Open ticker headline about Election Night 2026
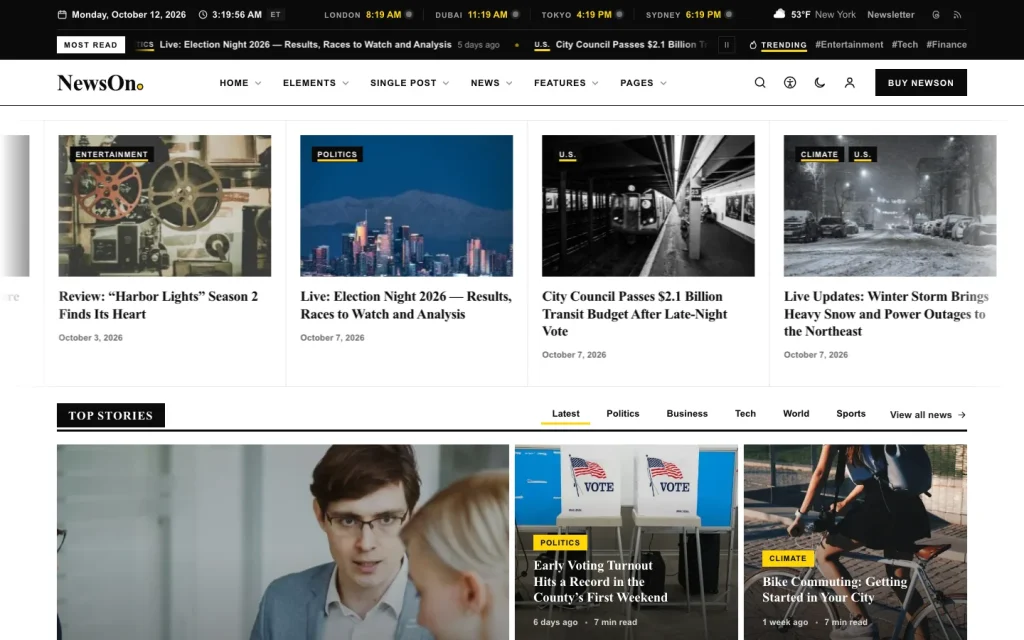The height and width of the screenshot is (640, 1024). pos(306,44)
